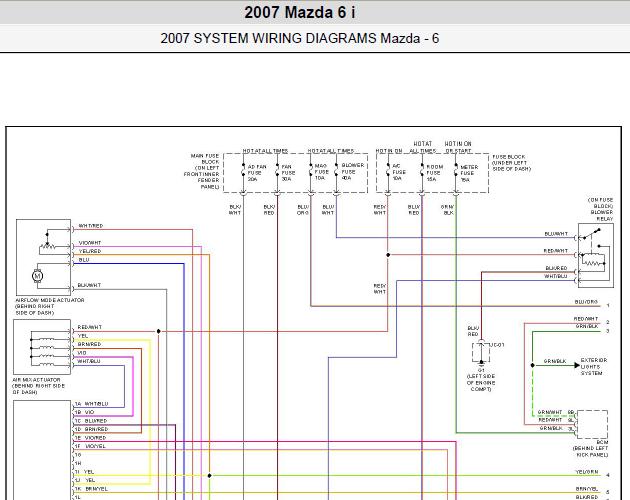Click the '1B VIO' connector pin label

click(84, 412)
